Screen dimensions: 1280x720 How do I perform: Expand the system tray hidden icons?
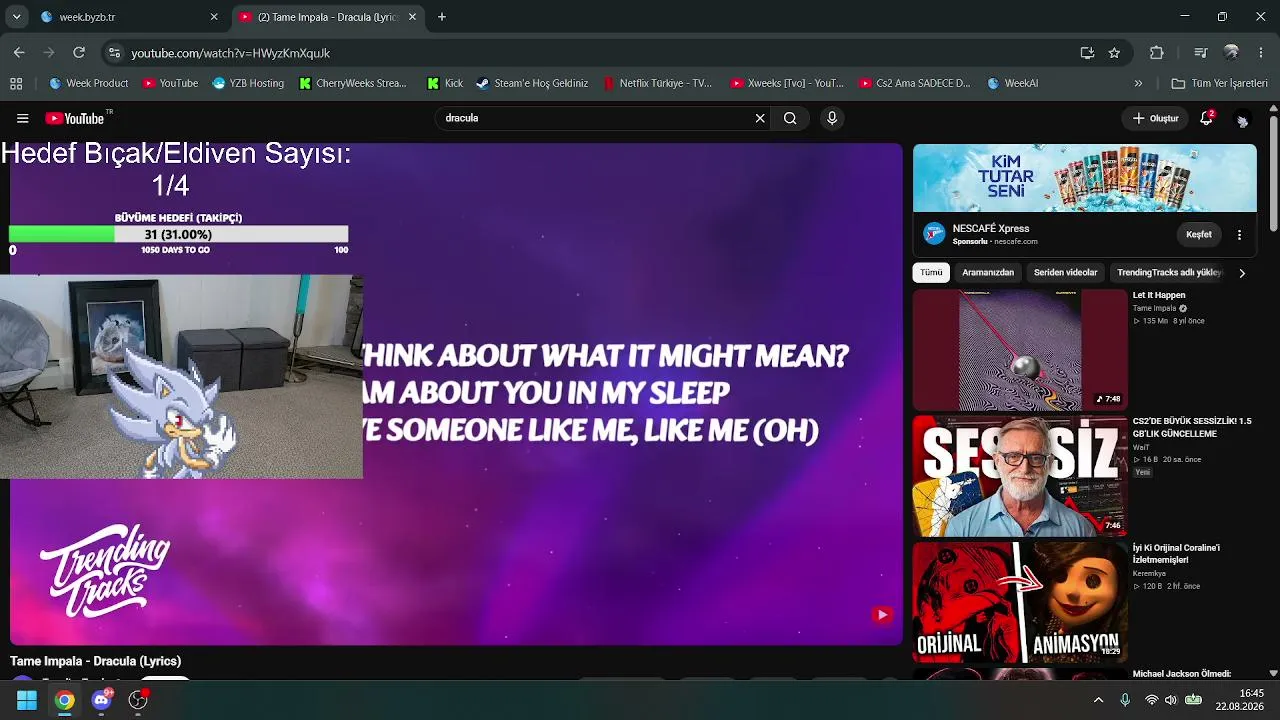coord(1098,700)
